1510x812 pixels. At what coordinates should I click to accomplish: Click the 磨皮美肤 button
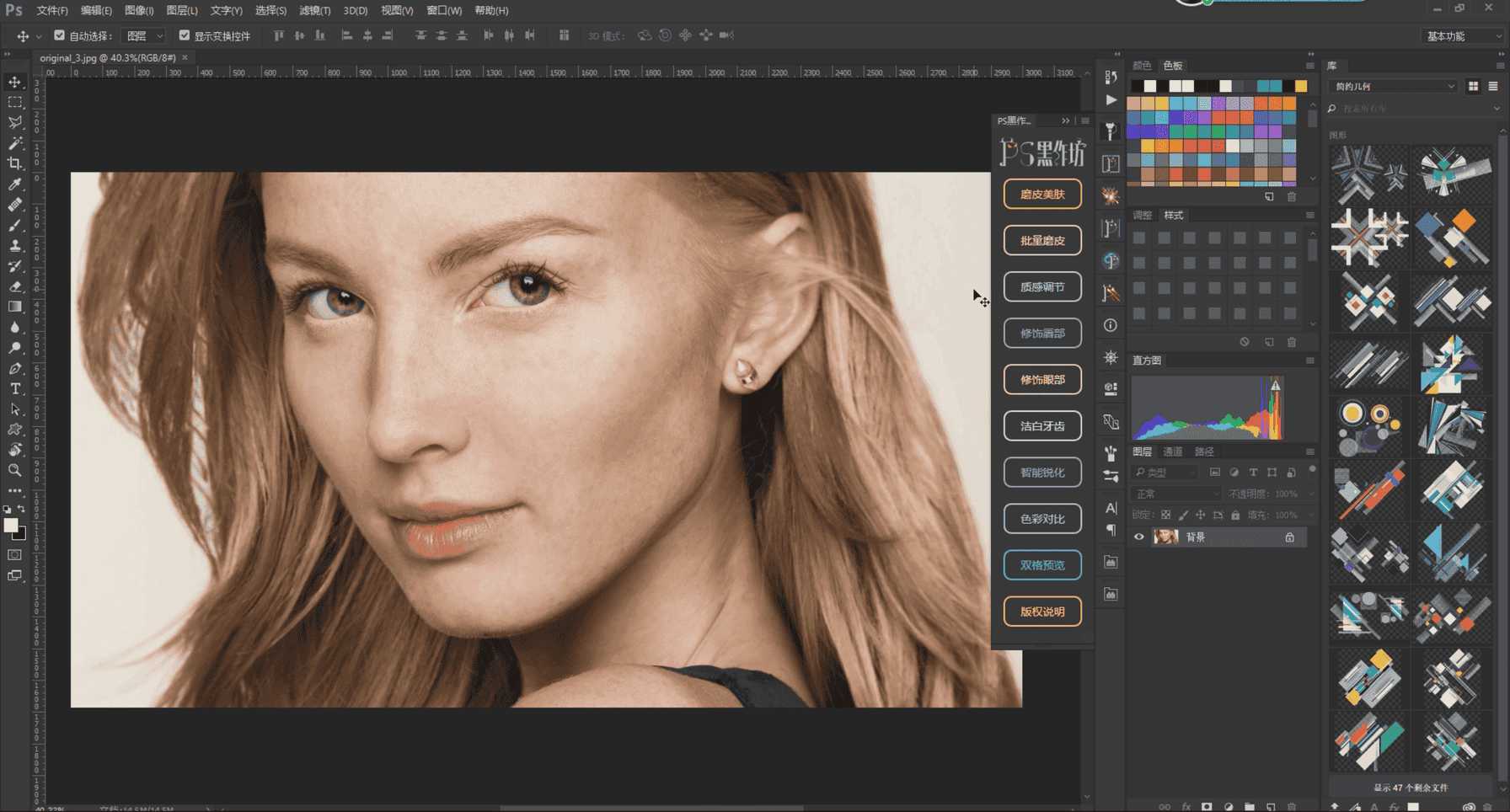(1042, 194)
